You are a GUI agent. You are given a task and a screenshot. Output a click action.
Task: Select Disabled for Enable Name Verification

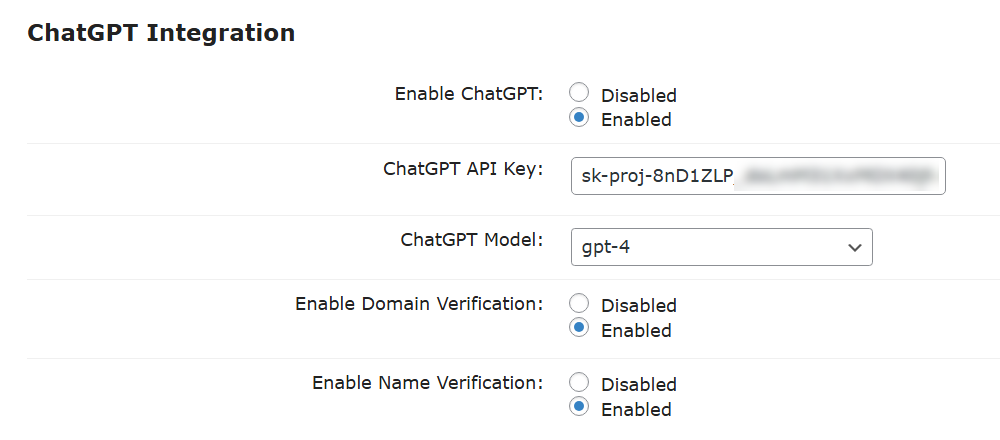click(579, 382)
